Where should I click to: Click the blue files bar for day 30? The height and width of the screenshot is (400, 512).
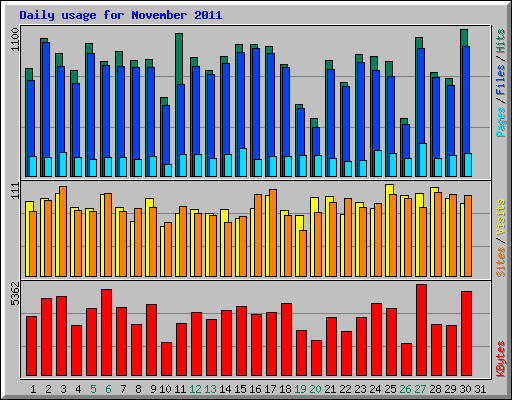coord(466,100)
